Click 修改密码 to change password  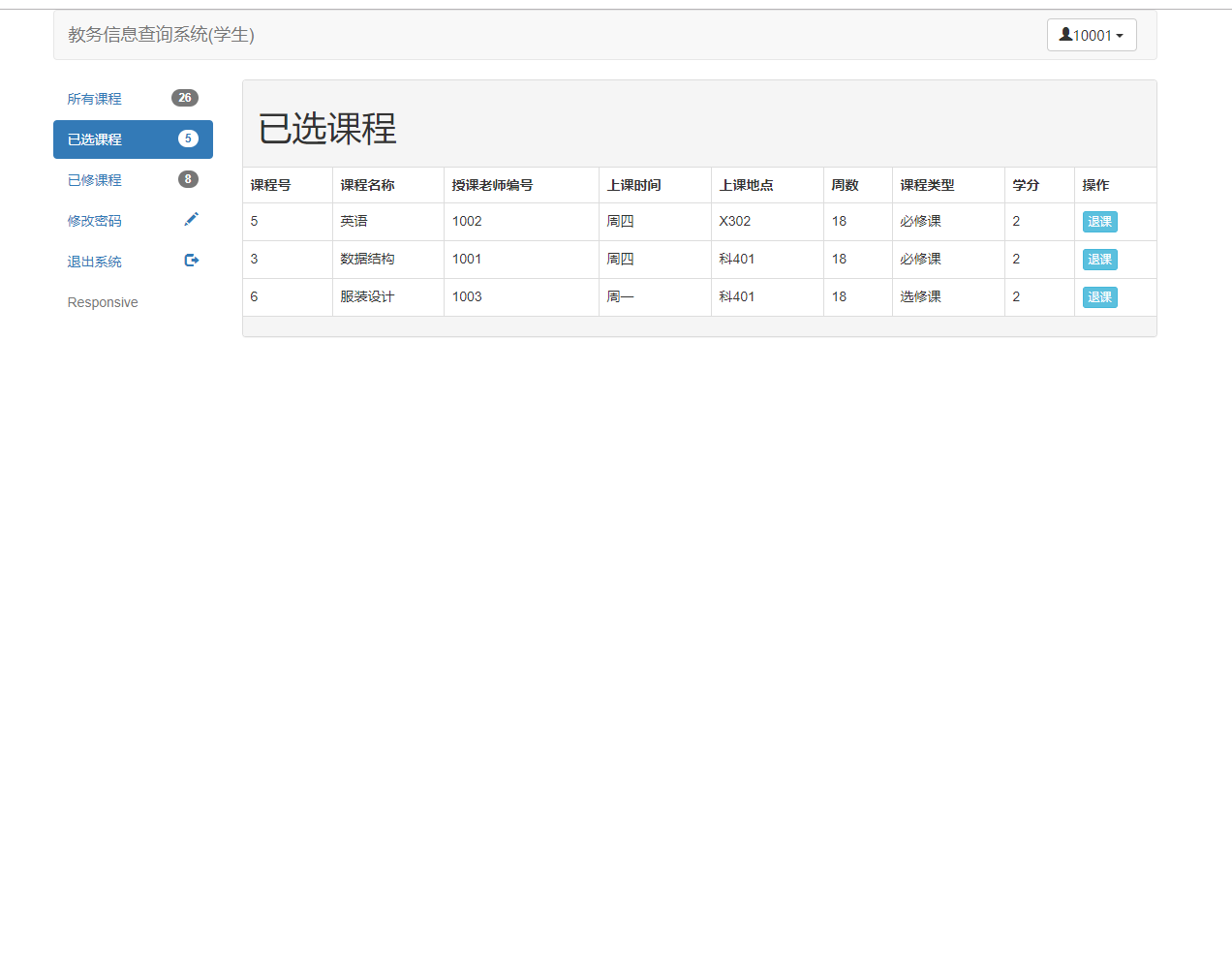coord(94,220)
